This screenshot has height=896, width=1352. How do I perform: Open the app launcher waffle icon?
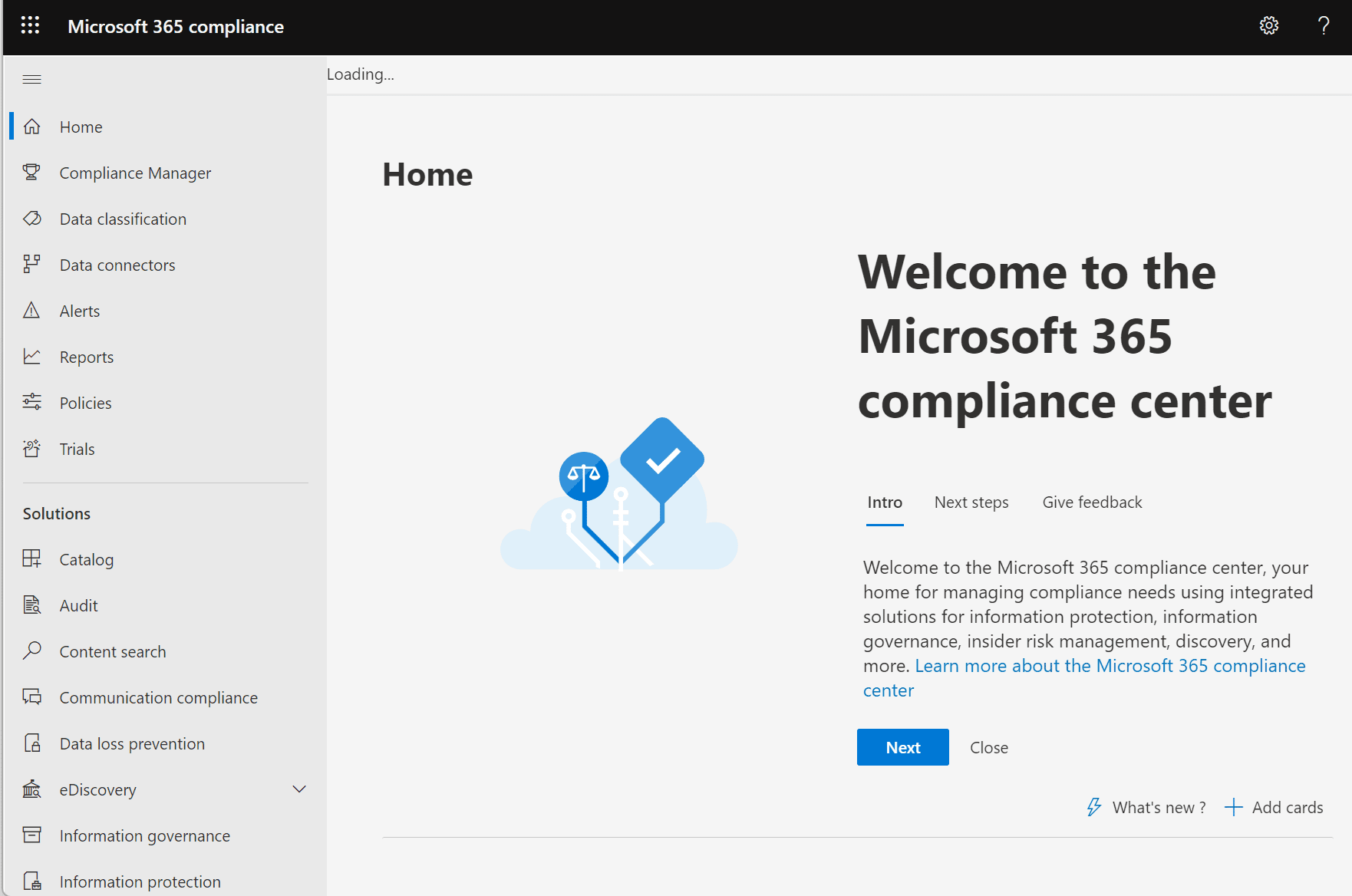coord(30,26)
